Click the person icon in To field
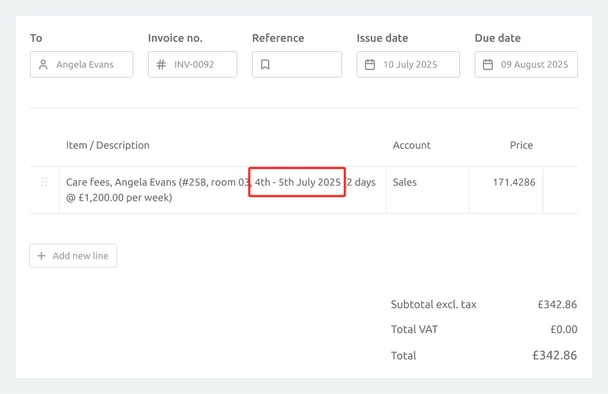608x394 pixels. click(x=43, y=64)
